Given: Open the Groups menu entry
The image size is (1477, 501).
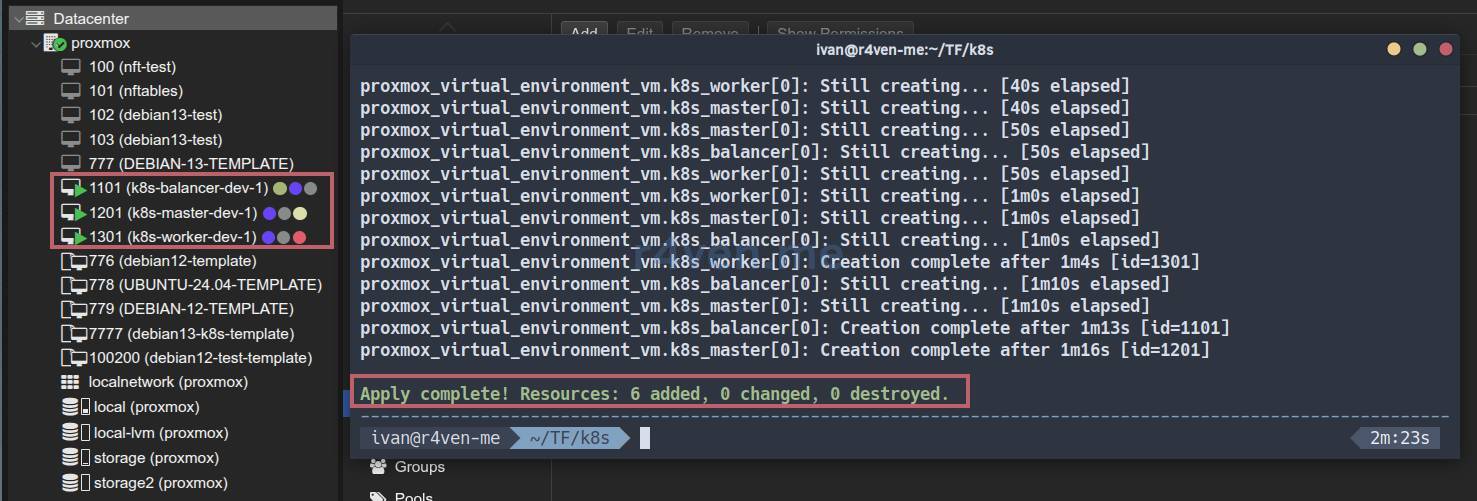Looking at the screenshot, I should [x=419, y=466].
